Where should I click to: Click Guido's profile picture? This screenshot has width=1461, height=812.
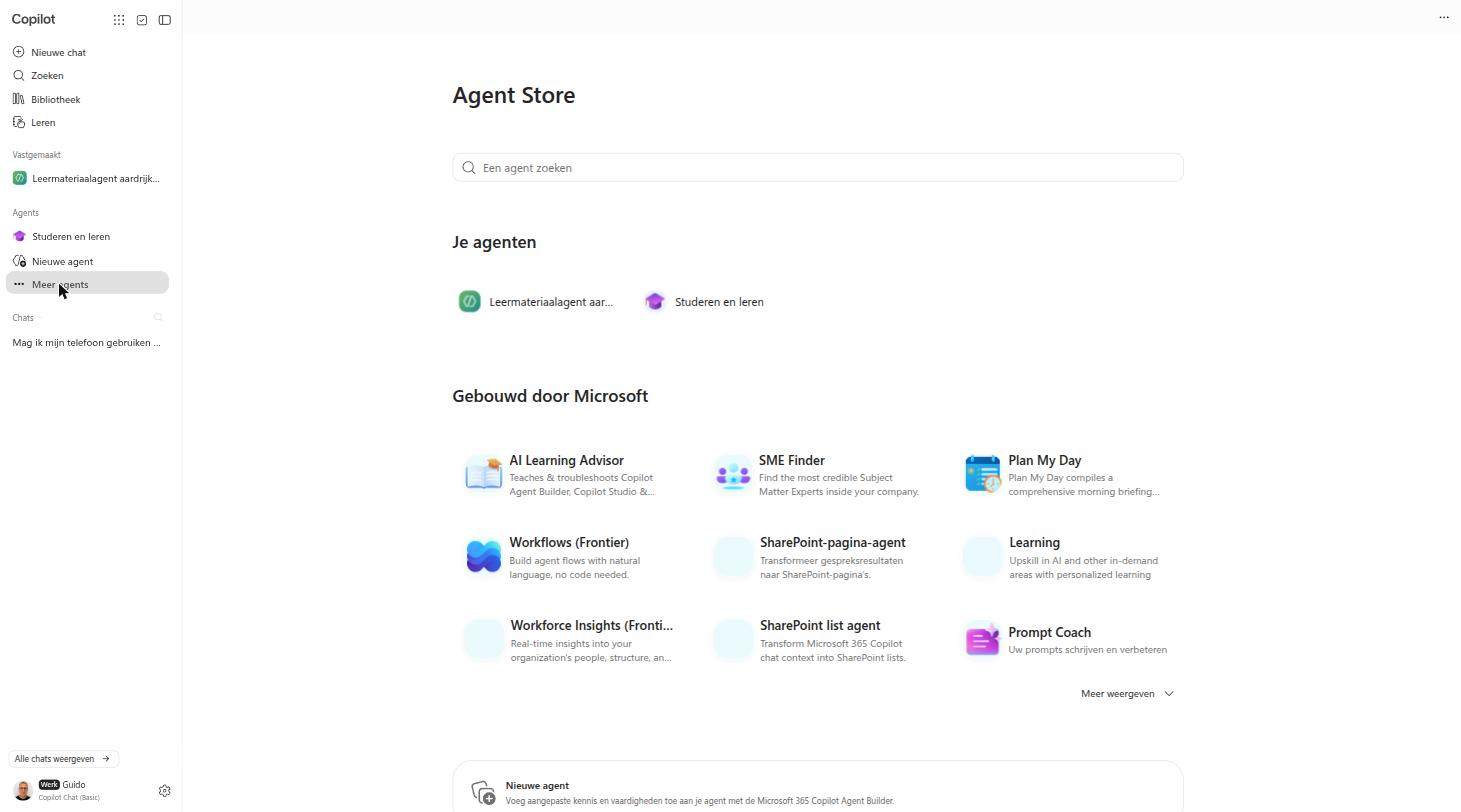(x=22, y=791)
